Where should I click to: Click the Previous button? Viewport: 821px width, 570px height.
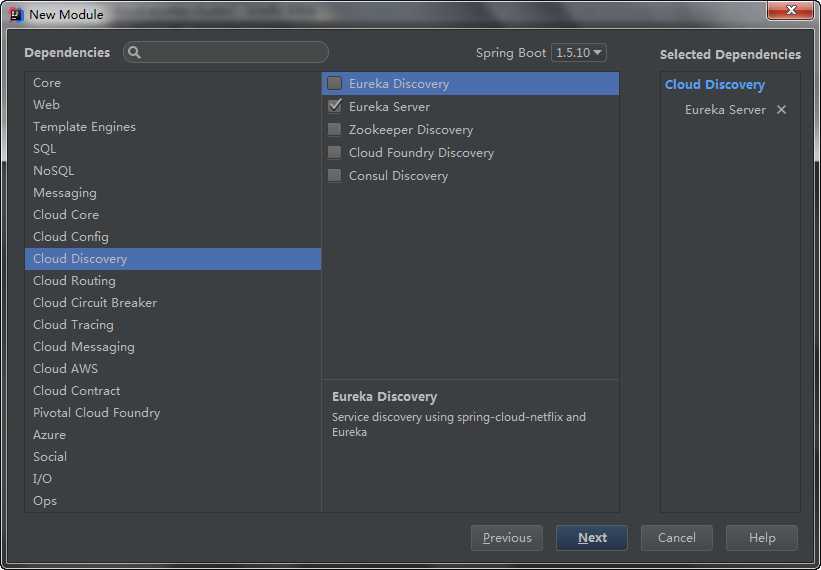click(x=506, y=538)
